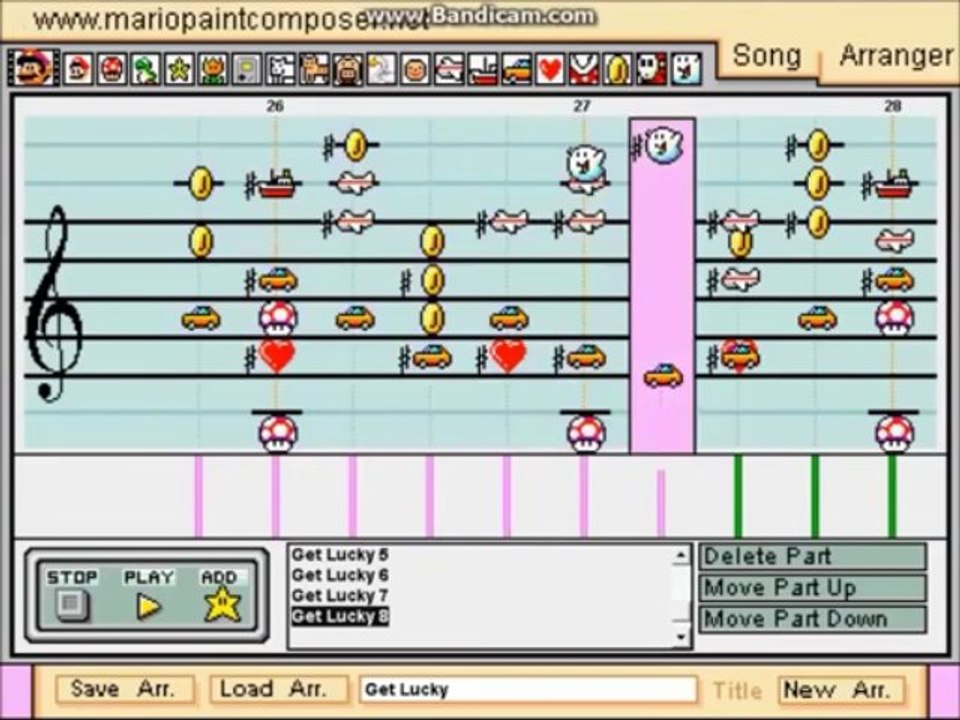
Task: Select the Heart instrument icon
Action: (x=550, y=69)
